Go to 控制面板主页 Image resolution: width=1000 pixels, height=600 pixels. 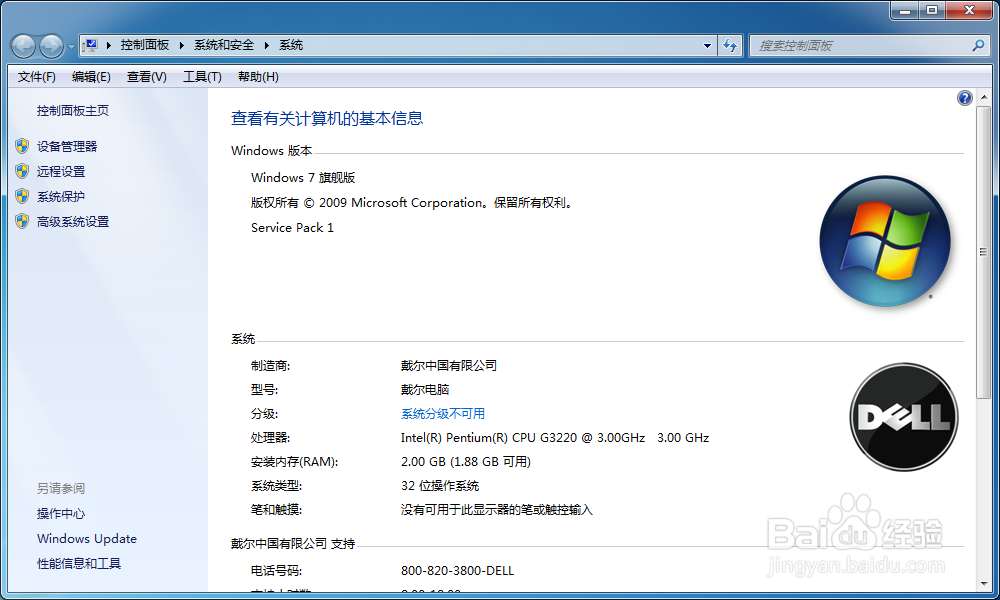73,111
